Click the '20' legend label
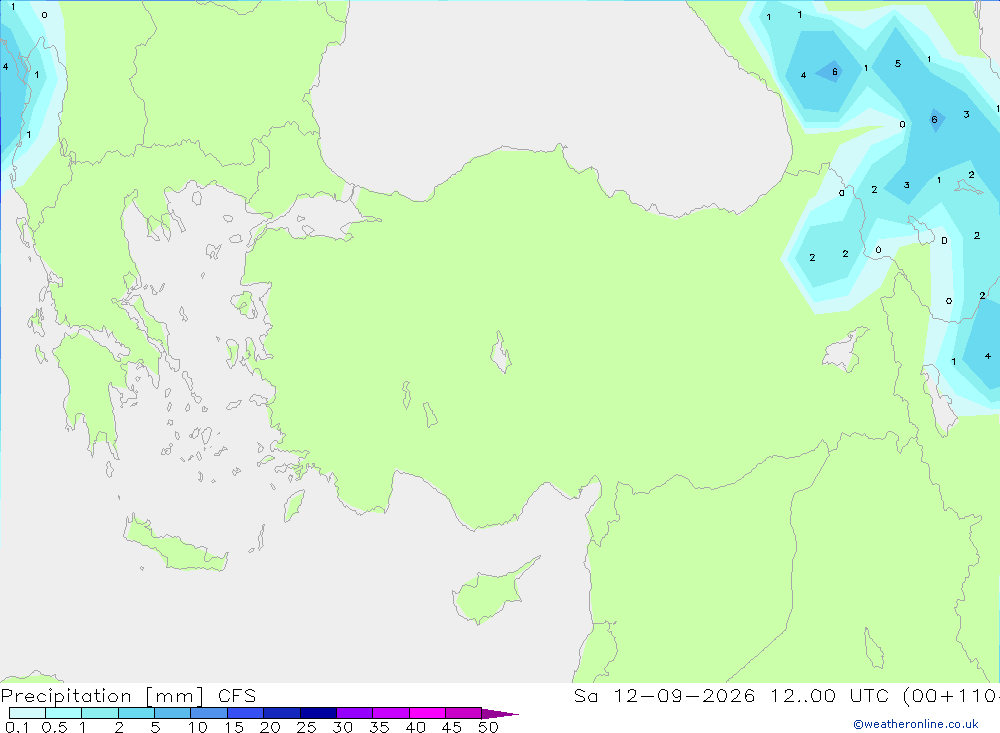 pos(270,727)
